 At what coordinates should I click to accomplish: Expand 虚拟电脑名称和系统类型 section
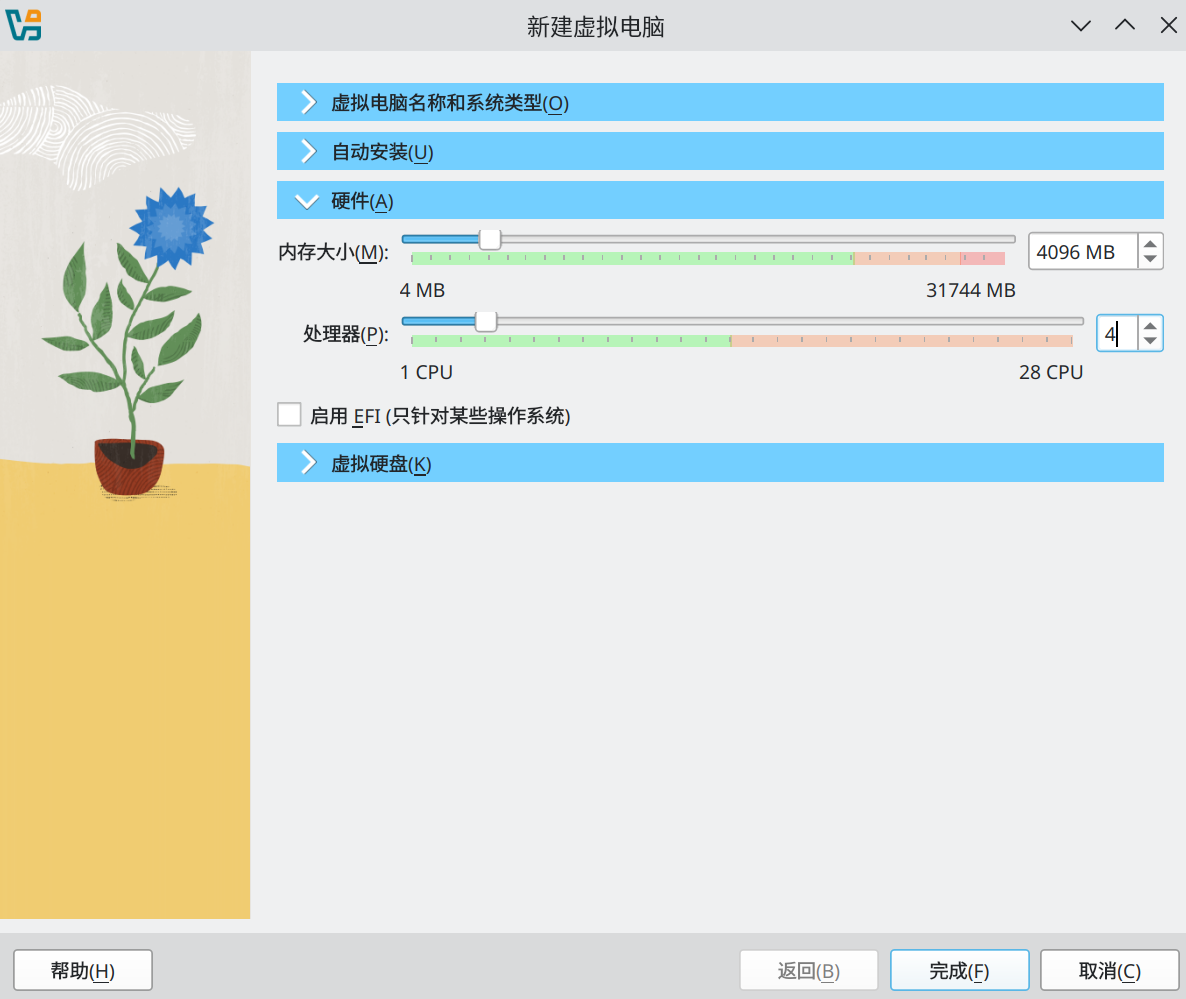[x=720, y=102]
